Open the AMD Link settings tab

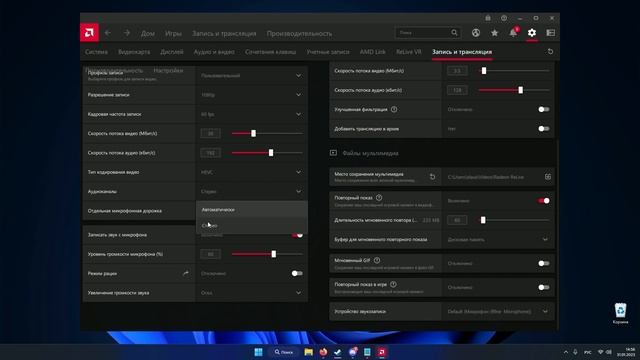tap(373, 52)
